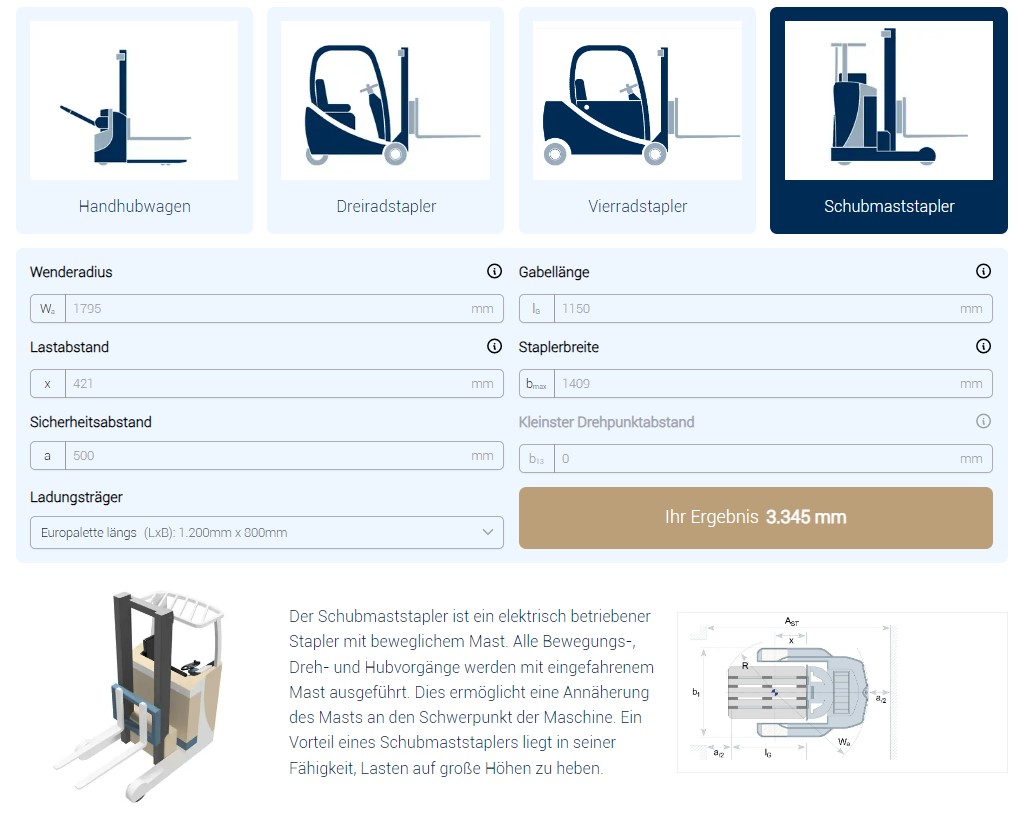Screen dimensions: 1021x815
Task: Open the aisle width schematic diagram
Action: (x=842, y=692)
